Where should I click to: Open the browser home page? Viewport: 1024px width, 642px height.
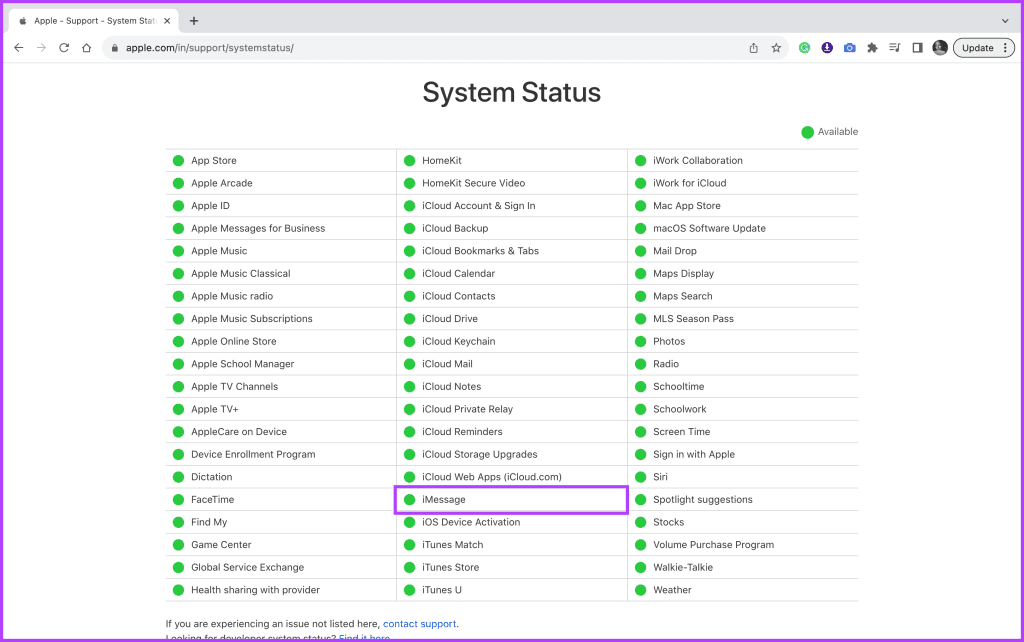click(x=86, y=48)
